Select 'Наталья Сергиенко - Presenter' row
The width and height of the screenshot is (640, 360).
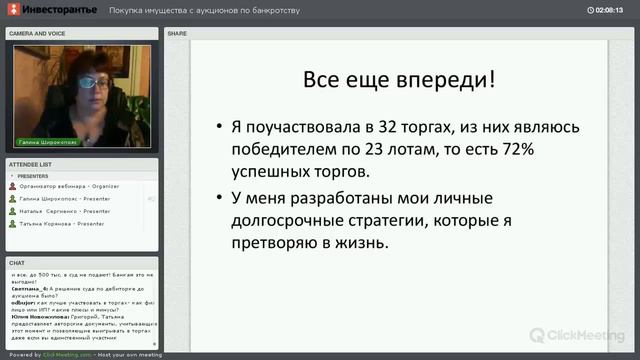click(x=82, y=211)
